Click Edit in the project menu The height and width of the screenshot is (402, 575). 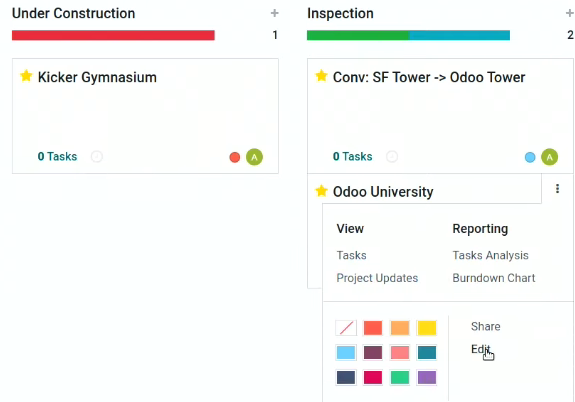(x=480, y=349)
